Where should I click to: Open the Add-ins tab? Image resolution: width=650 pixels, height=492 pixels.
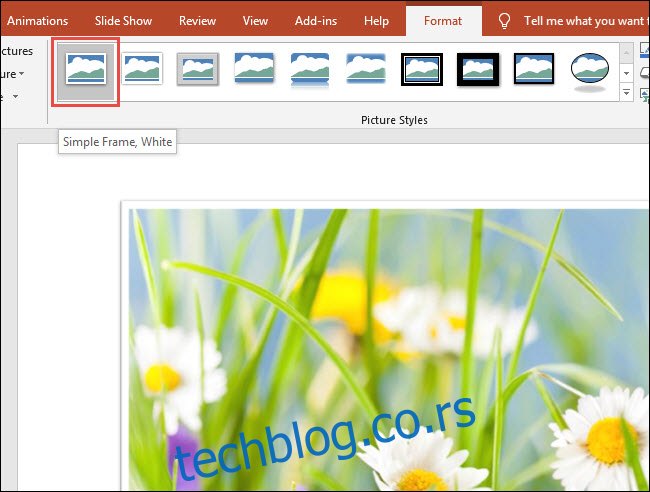tap(316, 21)
